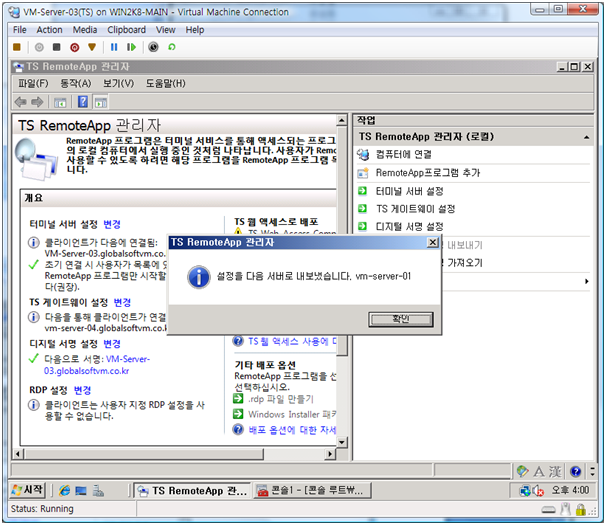Toggle the console tree pane icon

click(60, 102)
